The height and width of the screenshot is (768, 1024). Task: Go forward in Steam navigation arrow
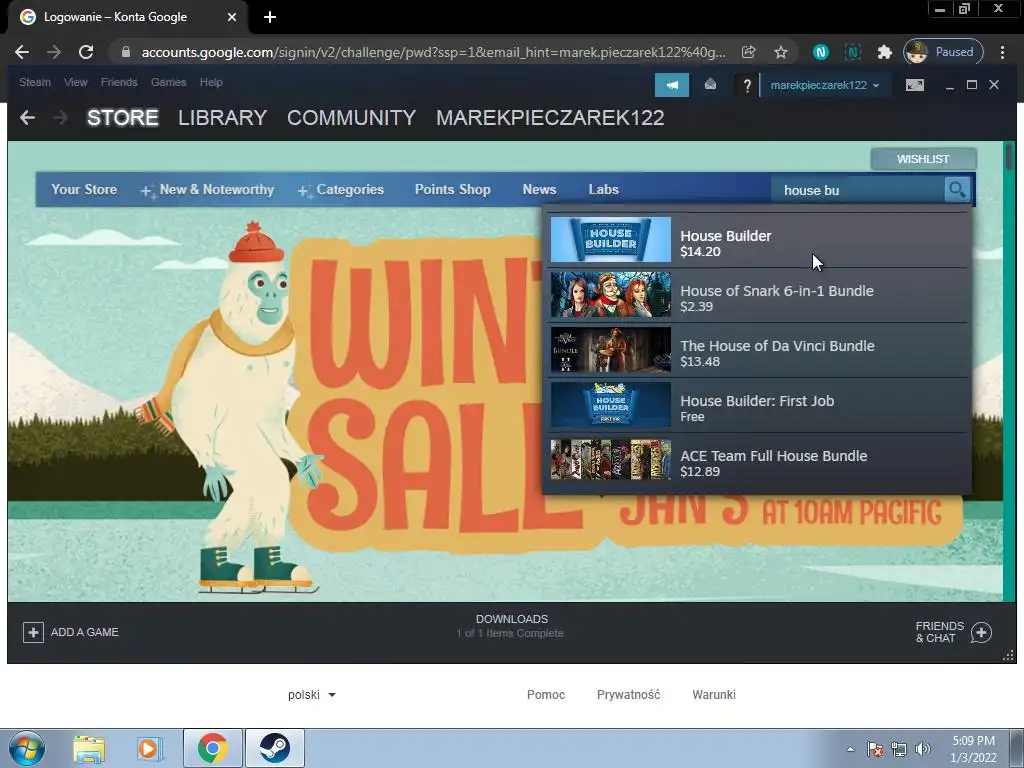coord(59,118)
